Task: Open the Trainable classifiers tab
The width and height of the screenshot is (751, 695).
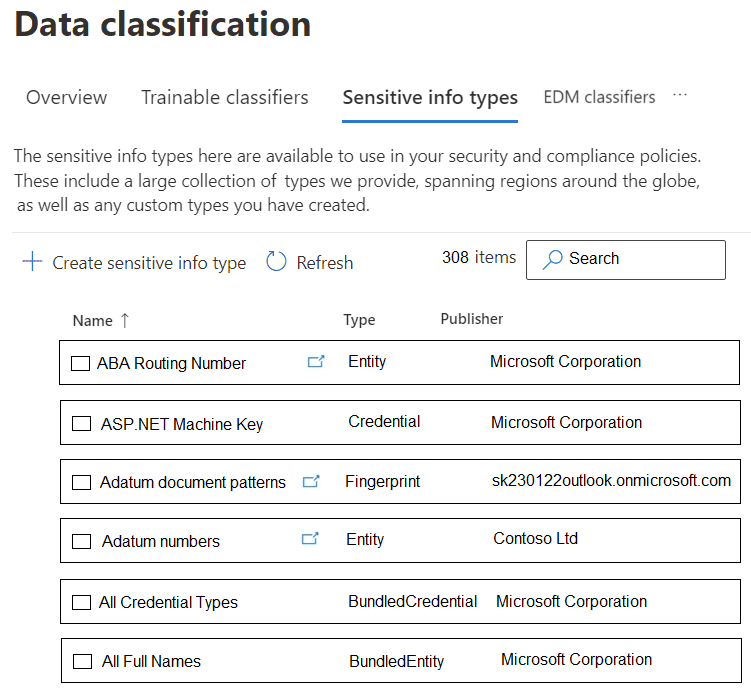Action: (225, 97)
